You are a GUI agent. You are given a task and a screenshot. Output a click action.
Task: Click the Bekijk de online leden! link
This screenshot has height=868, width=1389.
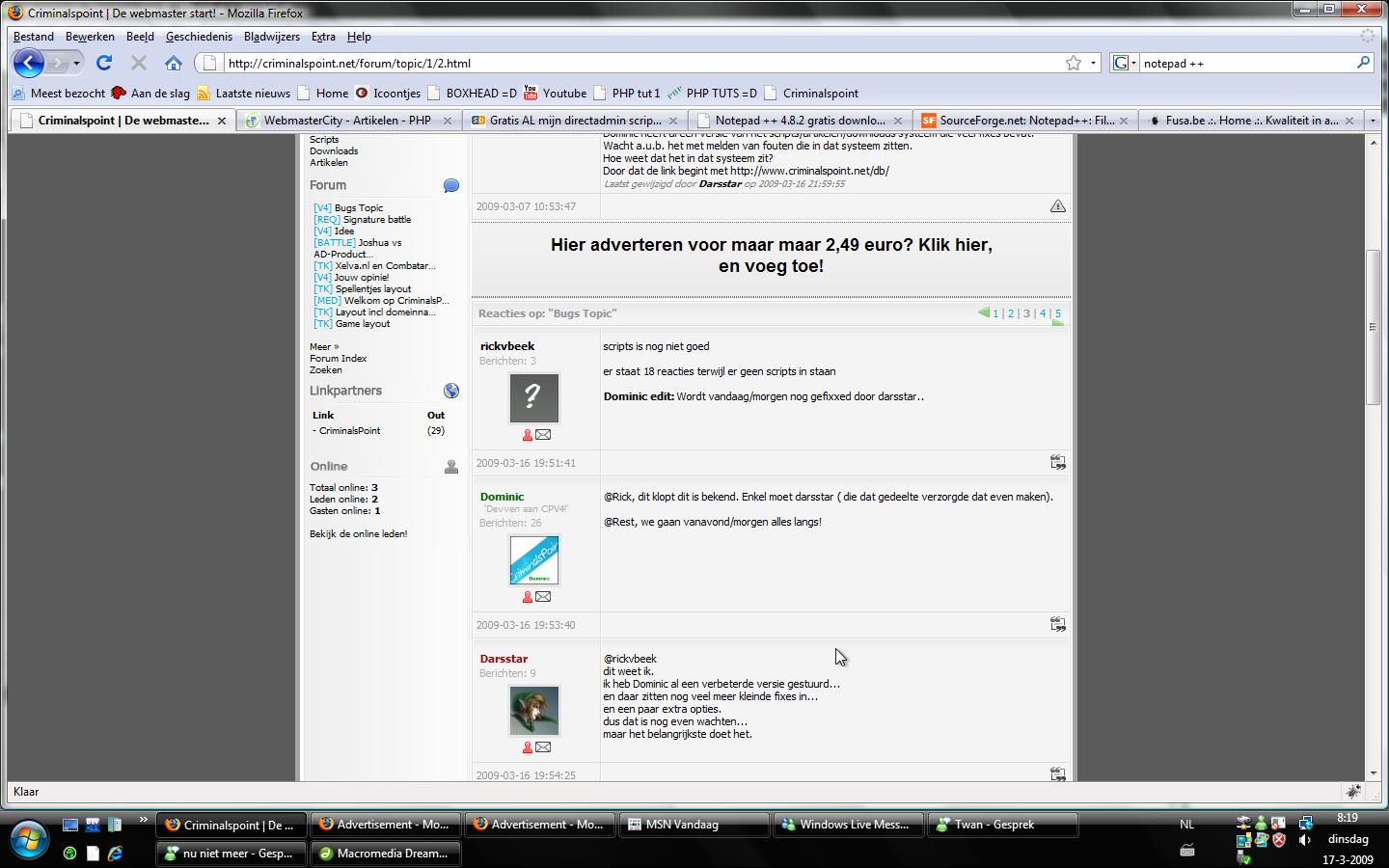(x=358, y=534)
